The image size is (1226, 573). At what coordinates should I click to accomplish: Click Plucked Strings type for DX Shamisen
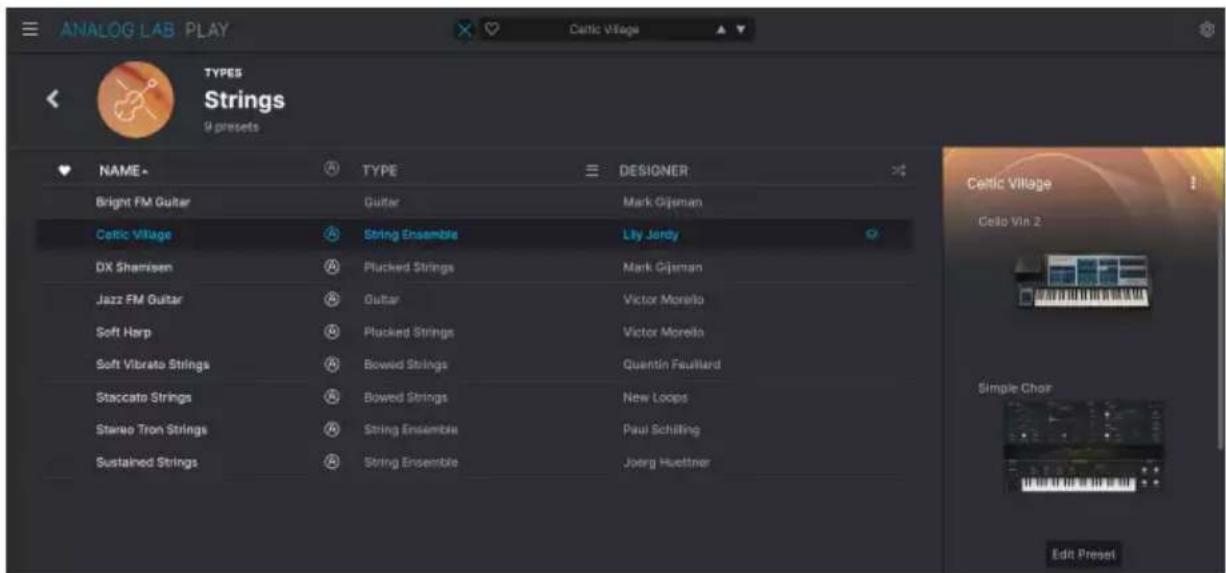tap(409, 268)
